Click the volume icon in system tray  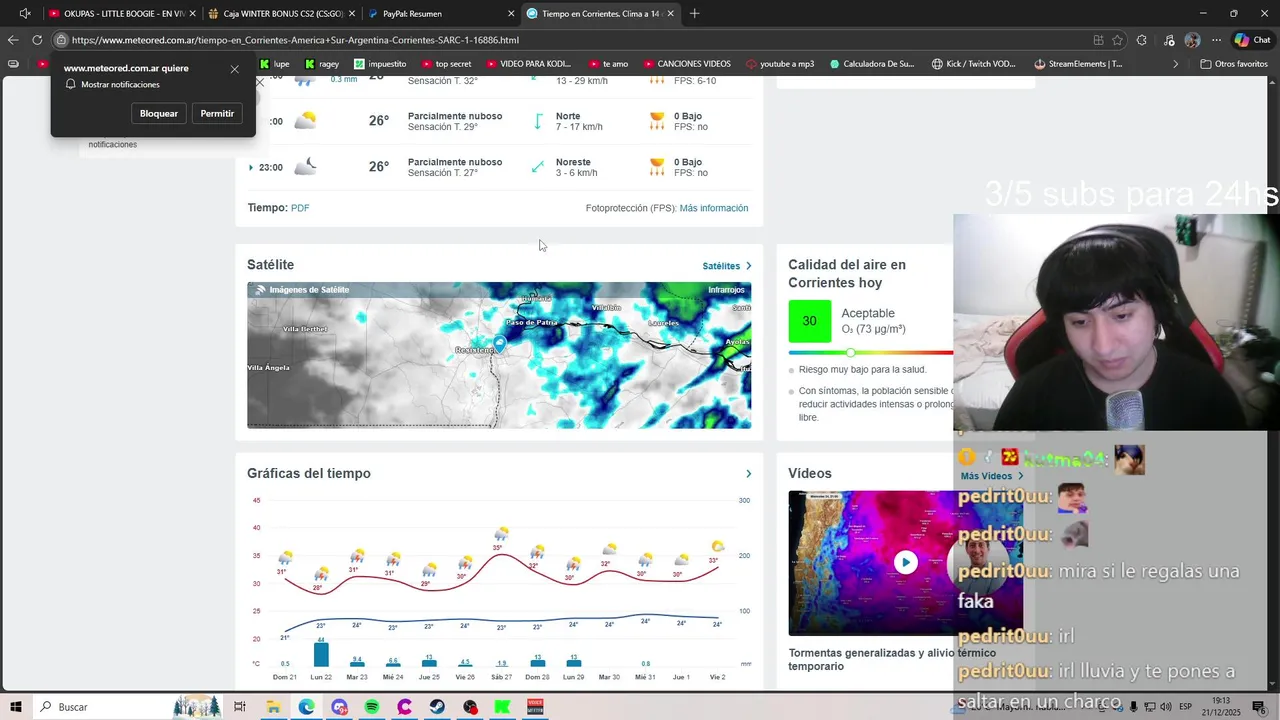[x=1167, y=707]
